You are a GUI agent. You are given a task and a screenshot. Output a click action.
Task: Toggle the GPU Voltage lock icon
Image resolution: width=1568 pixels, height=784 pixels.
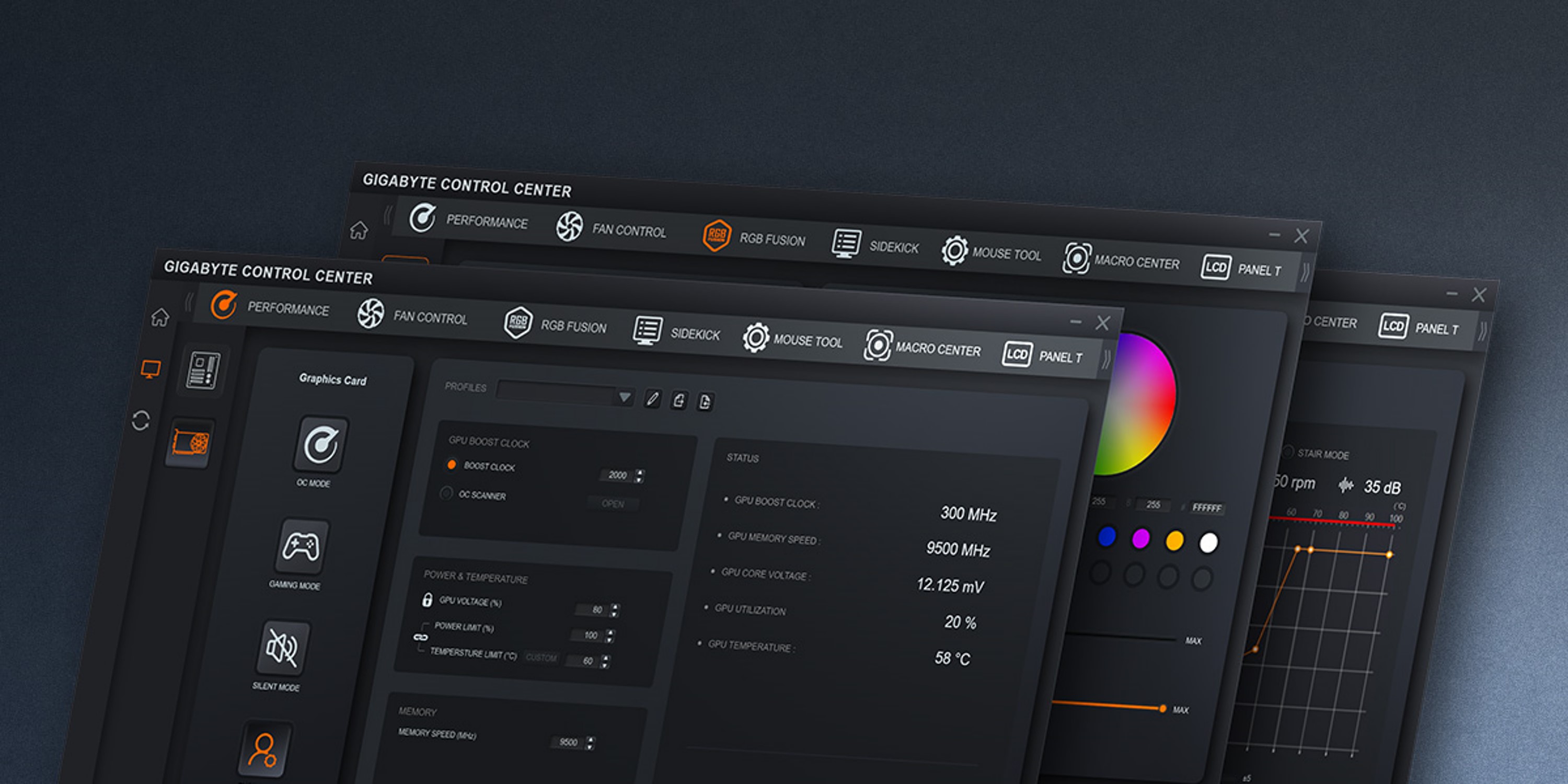428,599
